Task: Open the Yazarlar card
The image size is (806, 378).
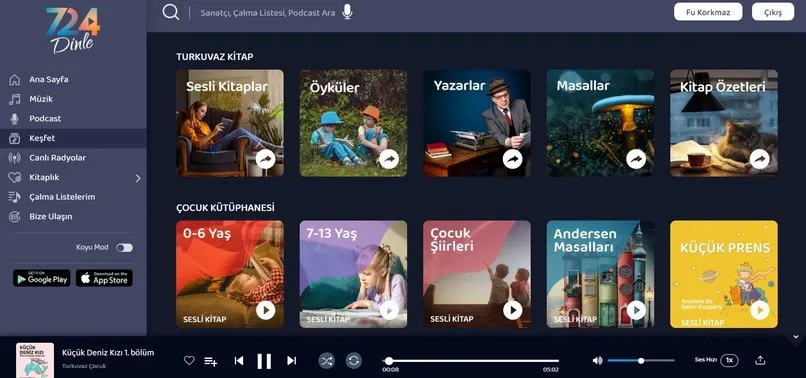Action: coord(477,123)
